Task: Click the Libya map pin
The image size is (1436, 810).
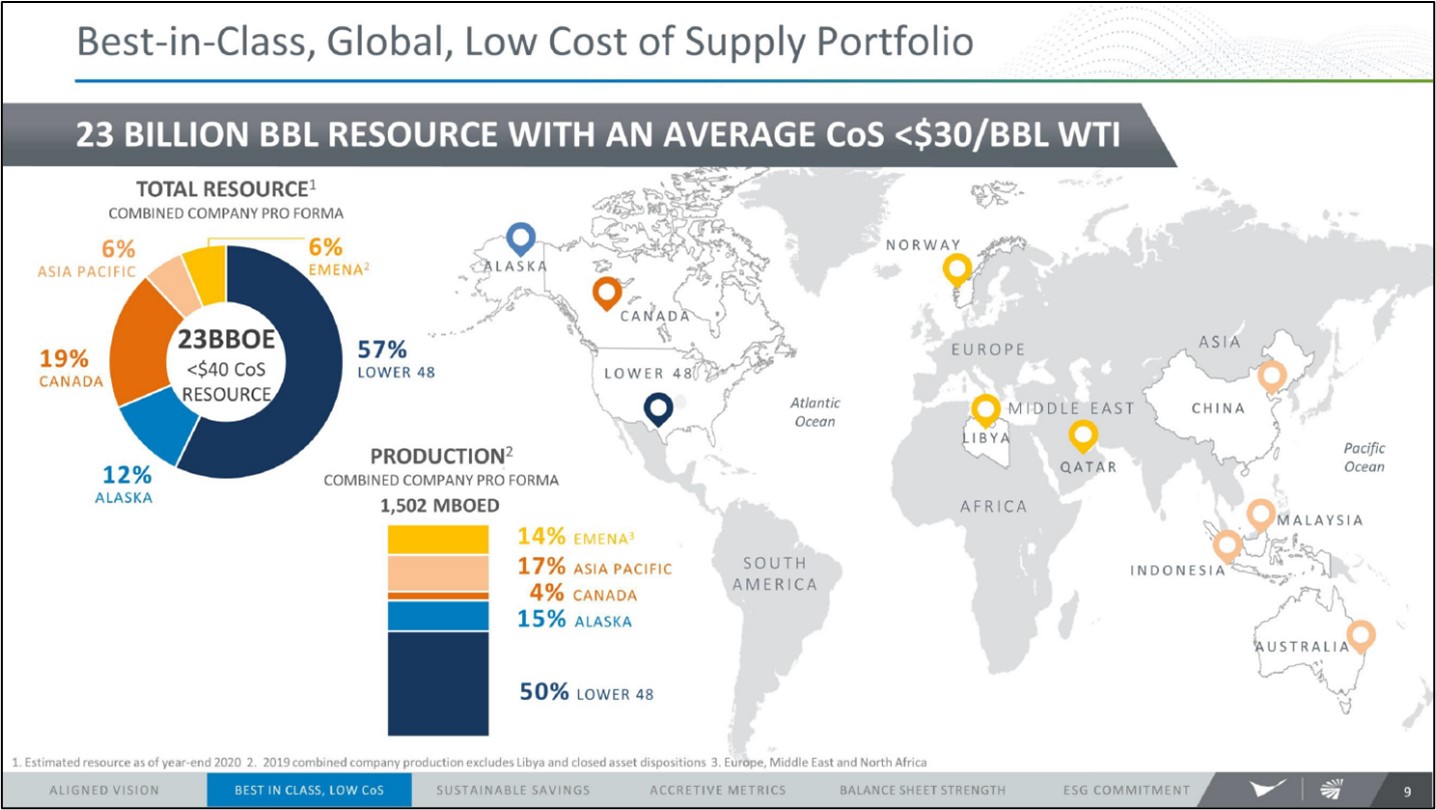Action: [x=986, y=409]
